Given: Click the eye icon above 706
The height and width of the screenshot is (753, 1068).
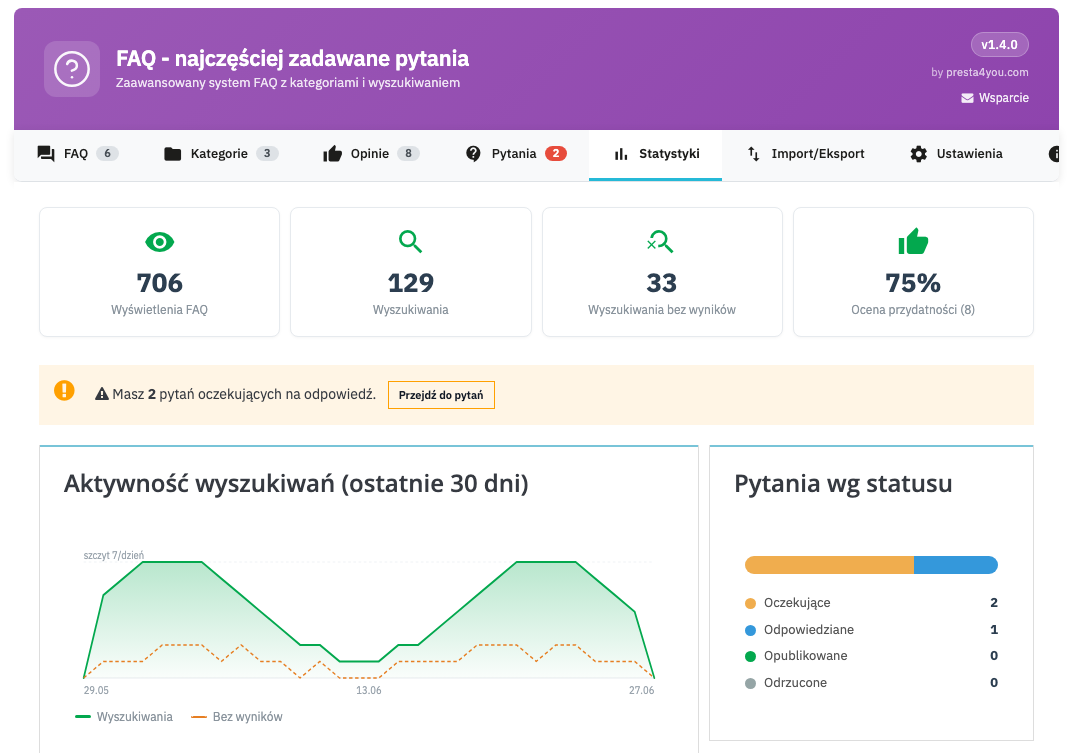Looking at the screenshot, I should coord(159,242).
